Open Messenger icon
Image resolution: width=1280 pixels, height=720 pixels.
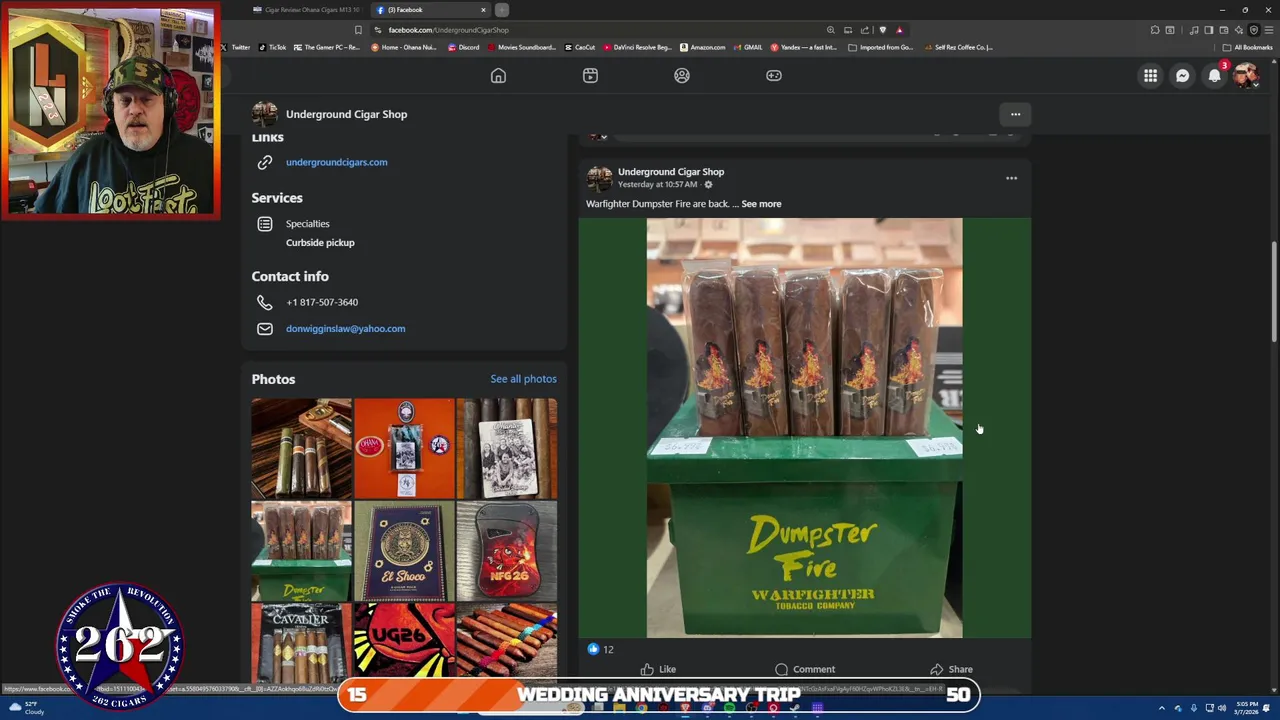[x=1183, y=76]
